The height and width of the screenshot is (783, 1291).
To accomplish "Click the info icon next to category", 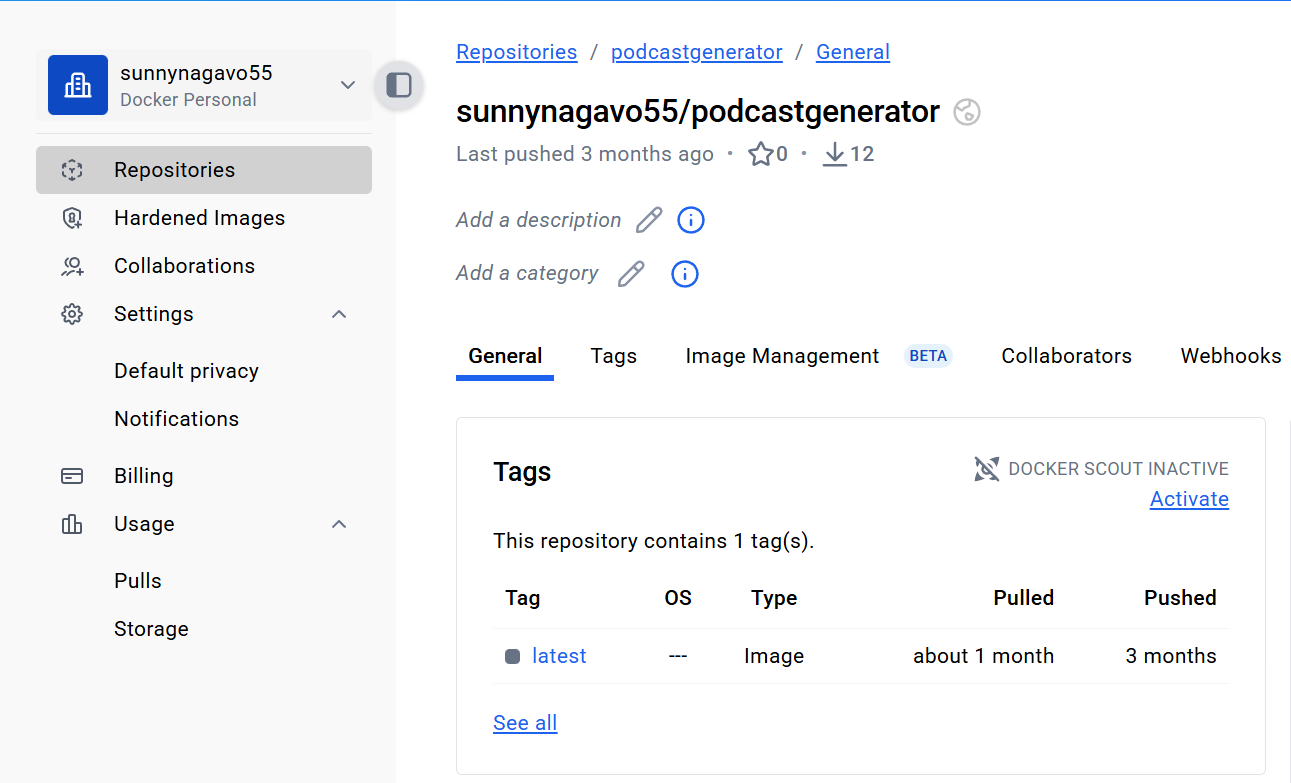I will (684, 274).
